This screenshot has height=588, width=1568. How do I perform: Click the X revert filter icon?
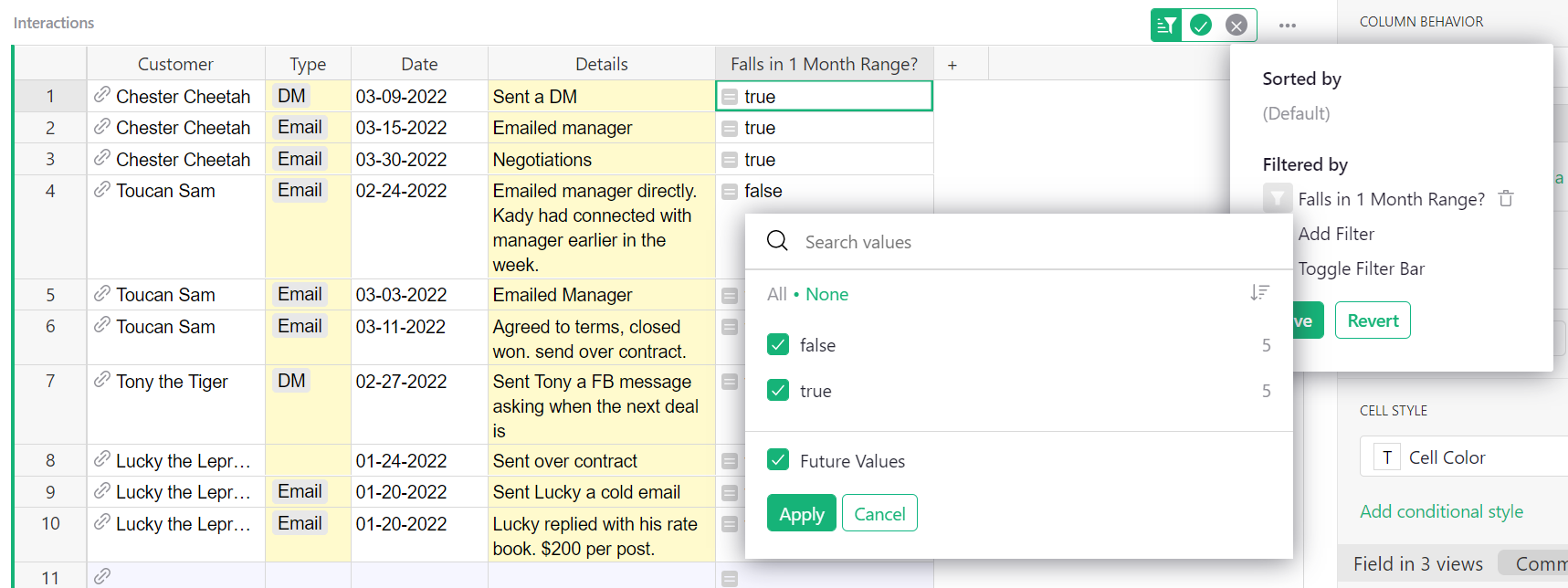click(x=1237, y=26)
